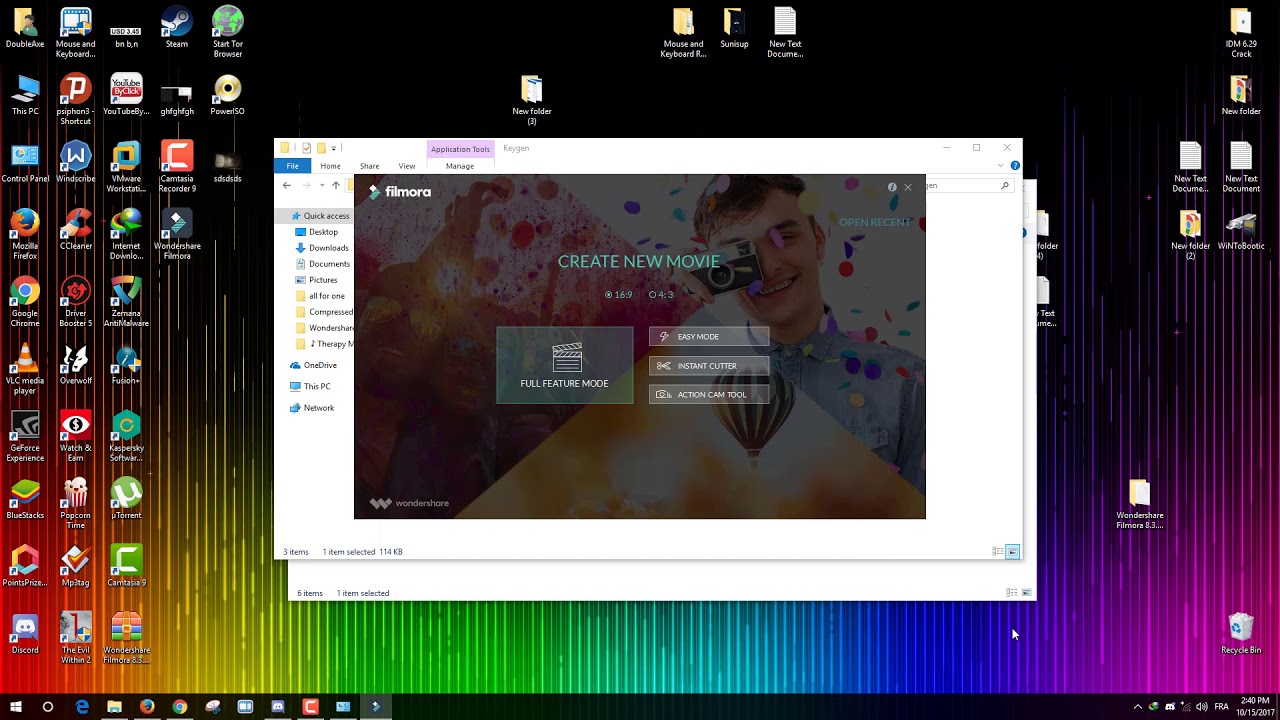Select This PC in navigation pane
Image resolution: width=1280 pixels, height=720 pixels.
pyautogui.click(x=310, y=386)
